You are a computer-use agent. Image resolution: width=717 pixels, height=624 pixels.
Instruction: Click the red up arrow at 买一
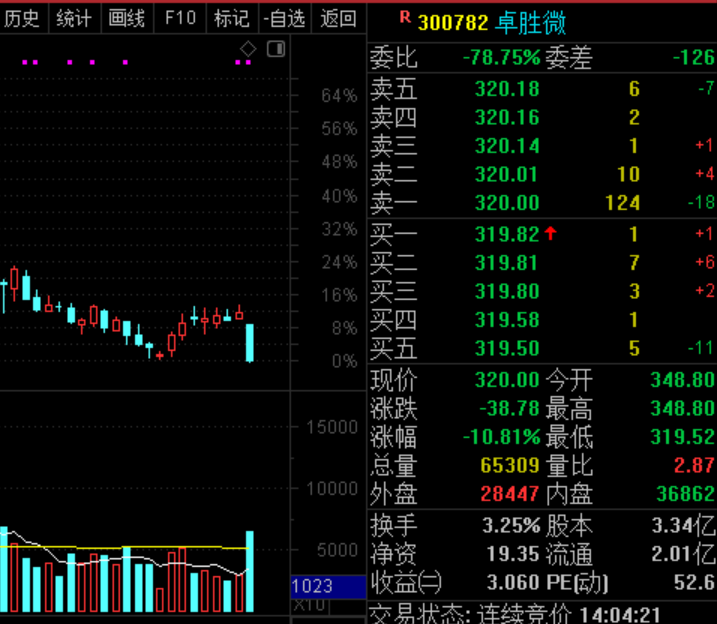549,234
